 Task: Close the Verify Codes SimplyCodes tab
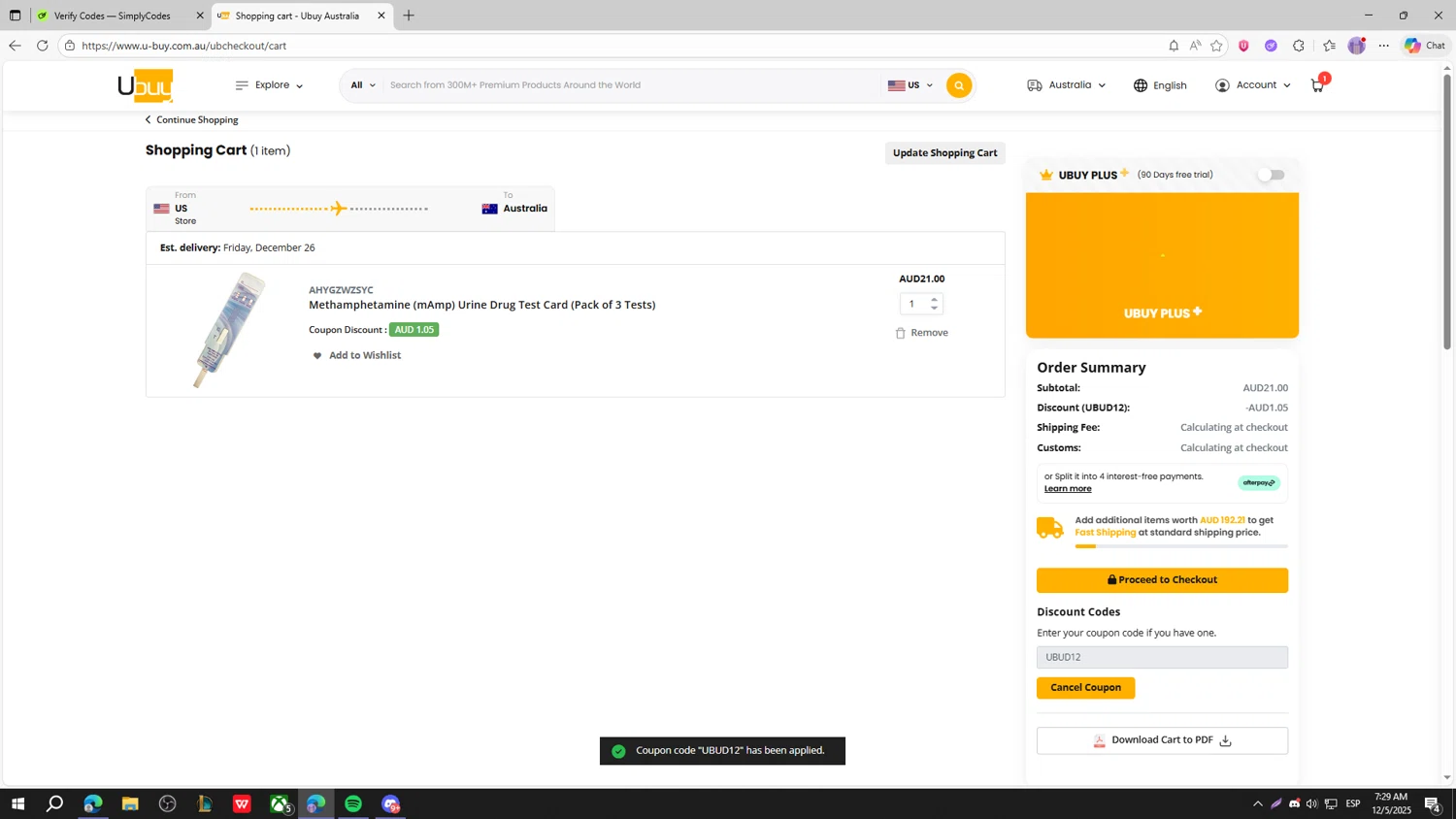coord(200,16)
